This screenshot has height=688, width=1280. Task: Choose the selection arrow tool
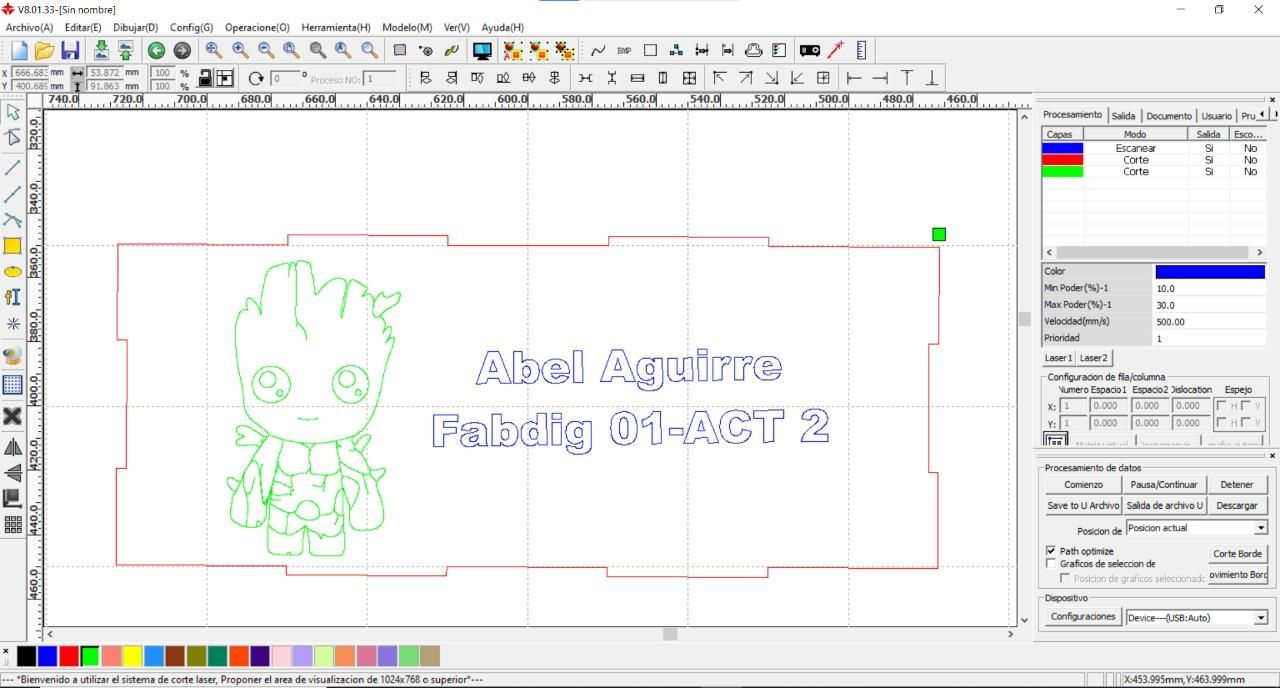(13, 112)
